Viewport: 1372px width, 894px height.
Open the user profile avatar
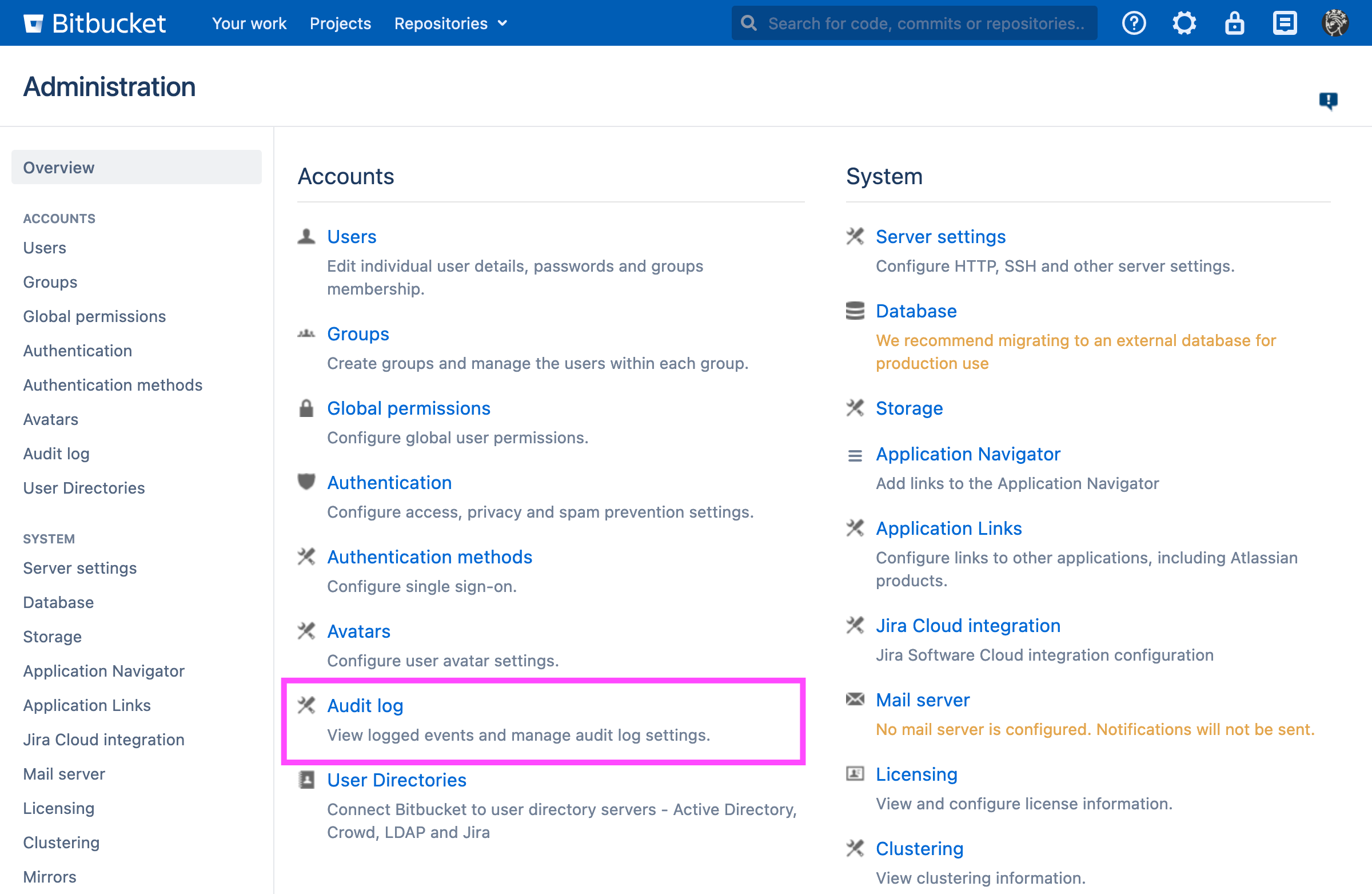1334,23
